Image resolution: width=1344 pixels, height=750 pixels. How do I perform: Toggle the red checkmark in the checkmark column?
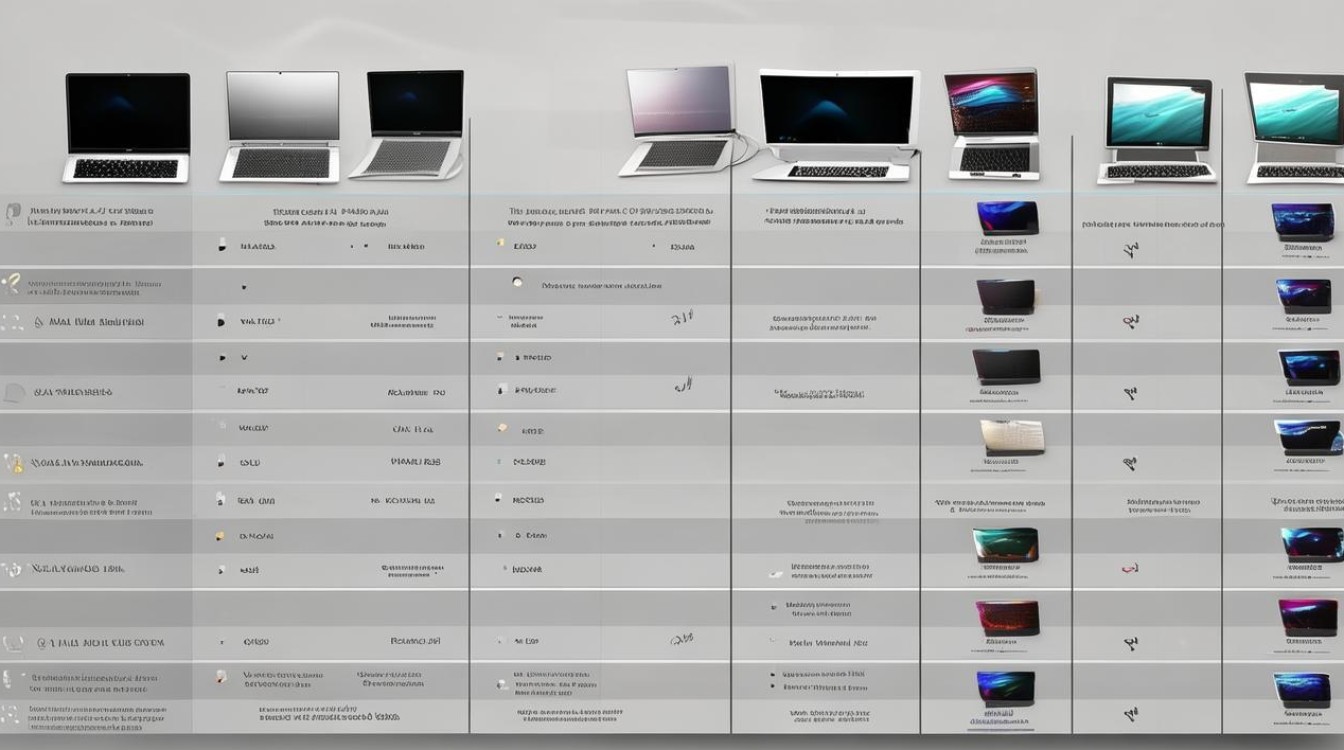pyautogui.click(x=1129, y=569)
